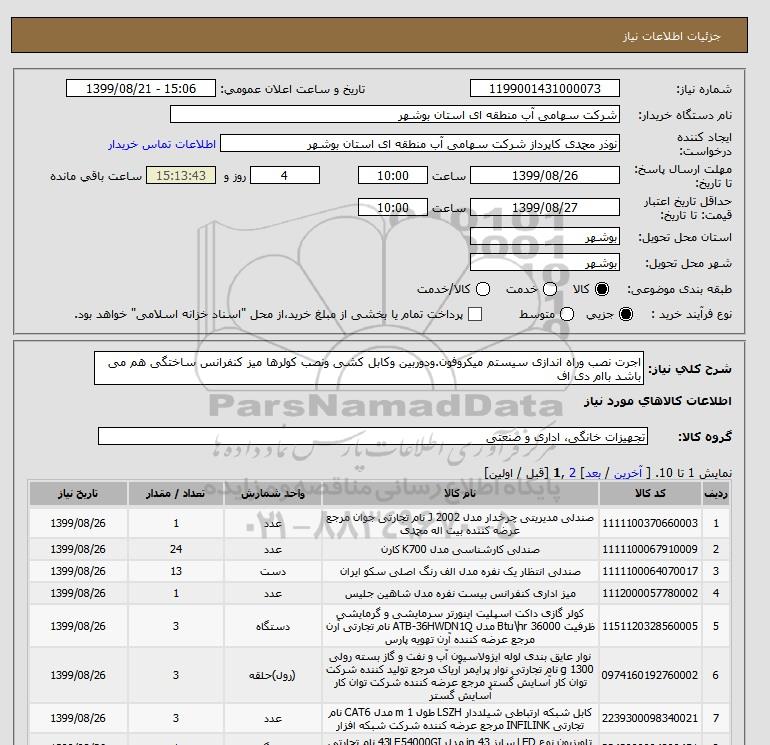This screenshot has height=745, width=770.
Task: Click the general need description text box
Action: 369,368
